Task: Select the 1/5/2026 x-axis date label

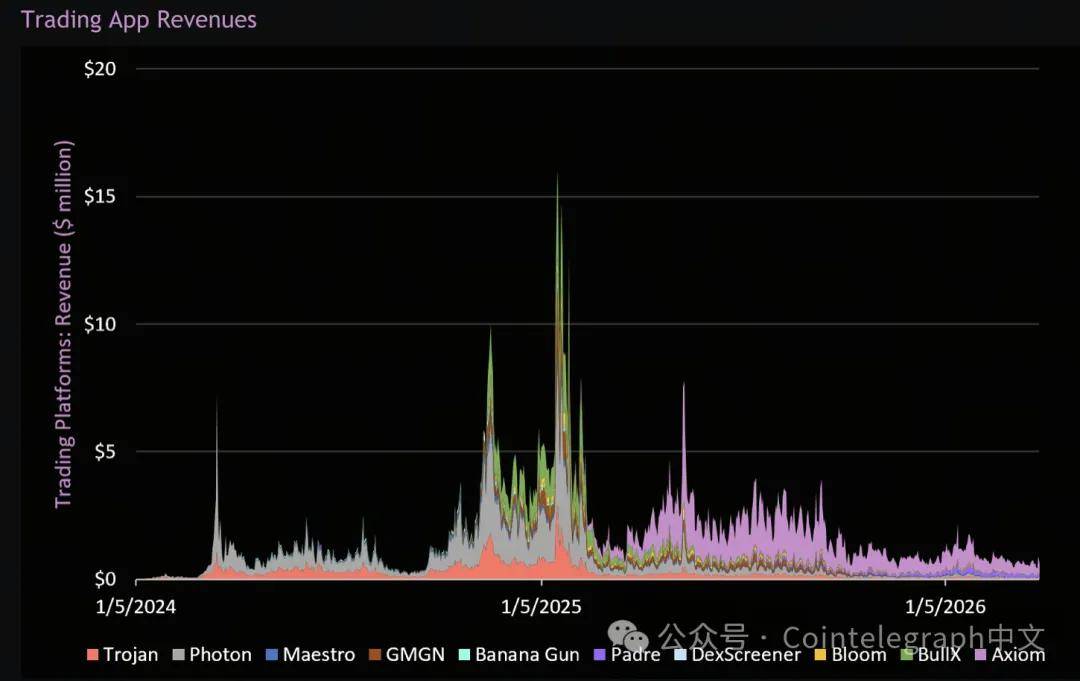Action: pyautogui.click(x=945, y=606)
